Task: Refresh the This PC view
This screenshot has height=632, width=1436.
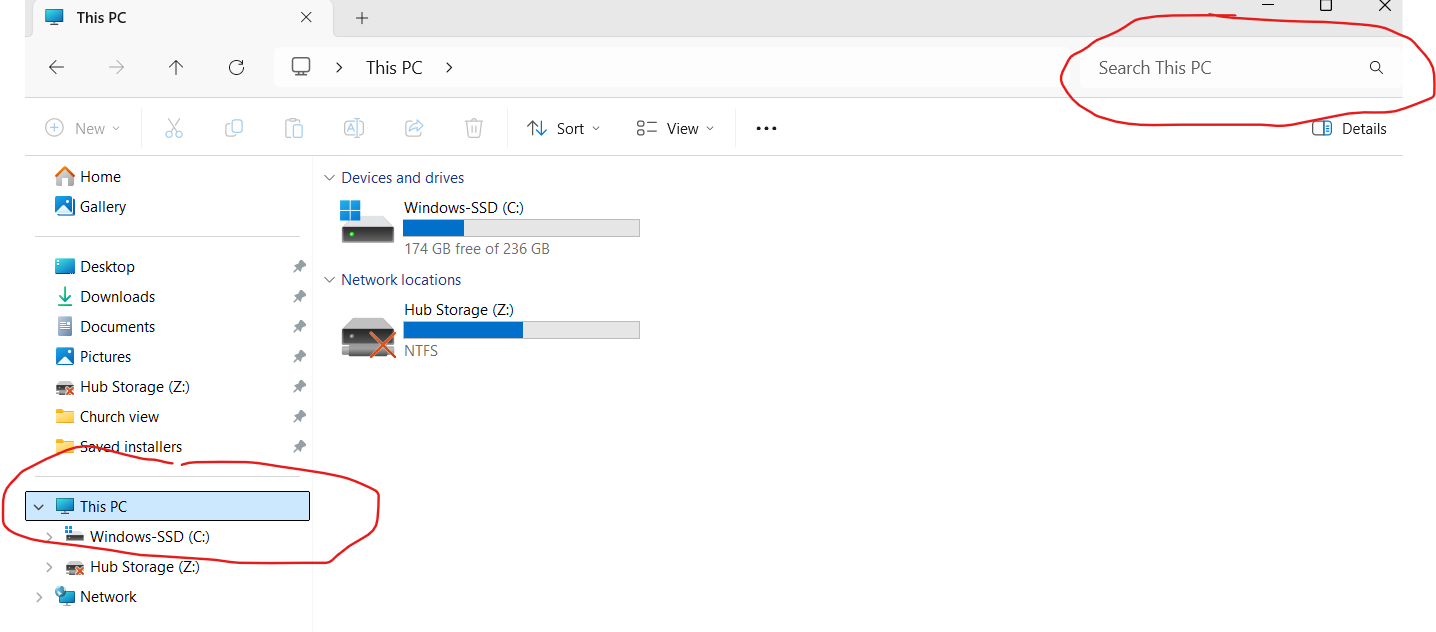Action: point(236,68)
